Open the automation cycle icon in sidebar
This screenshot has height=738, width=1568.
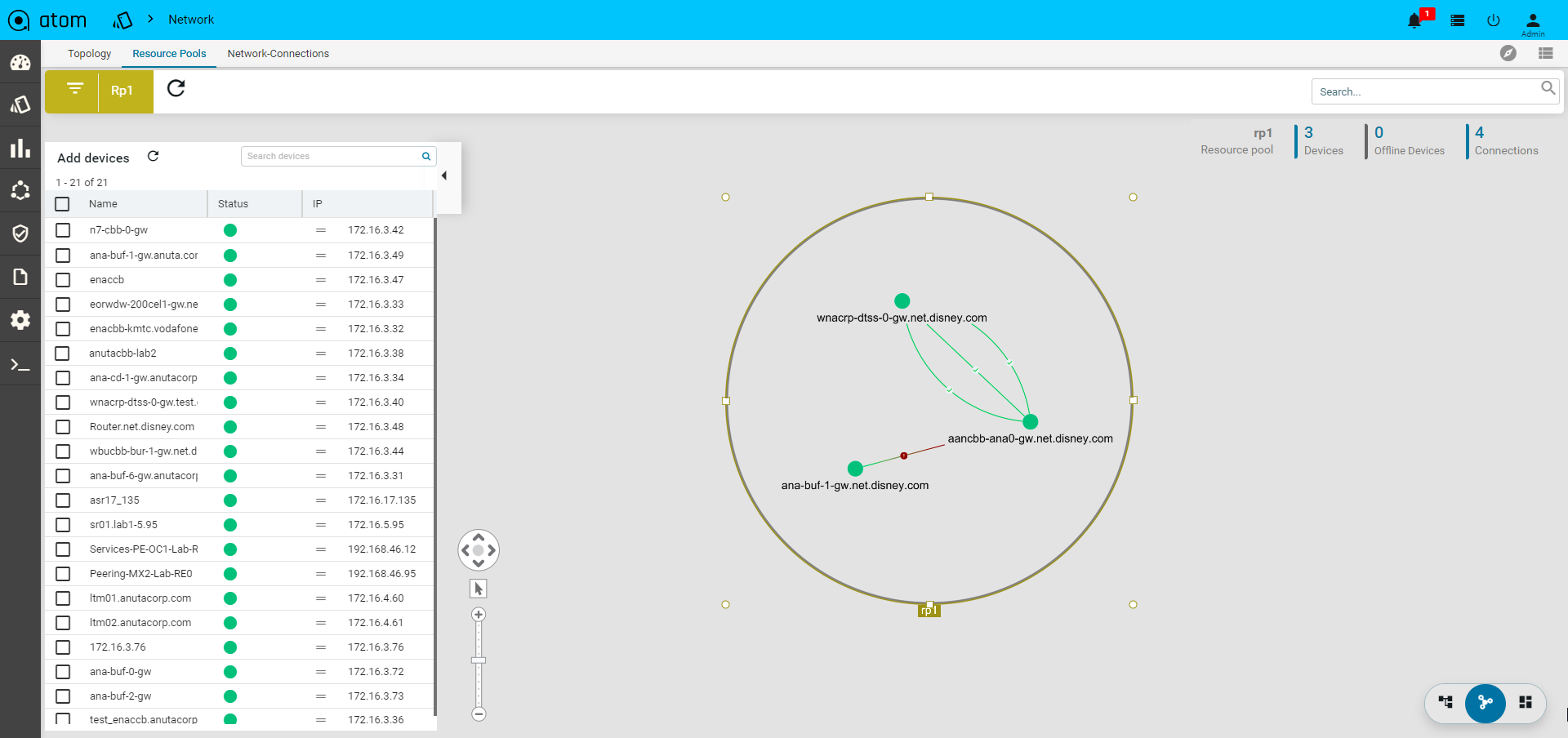point(20,190)
